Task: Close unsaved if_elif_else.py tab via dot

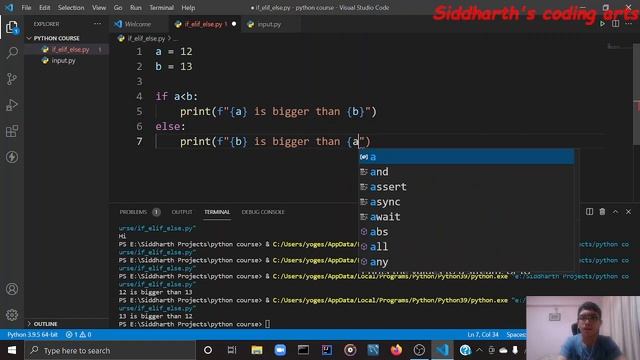Action: tap(234, 24)
